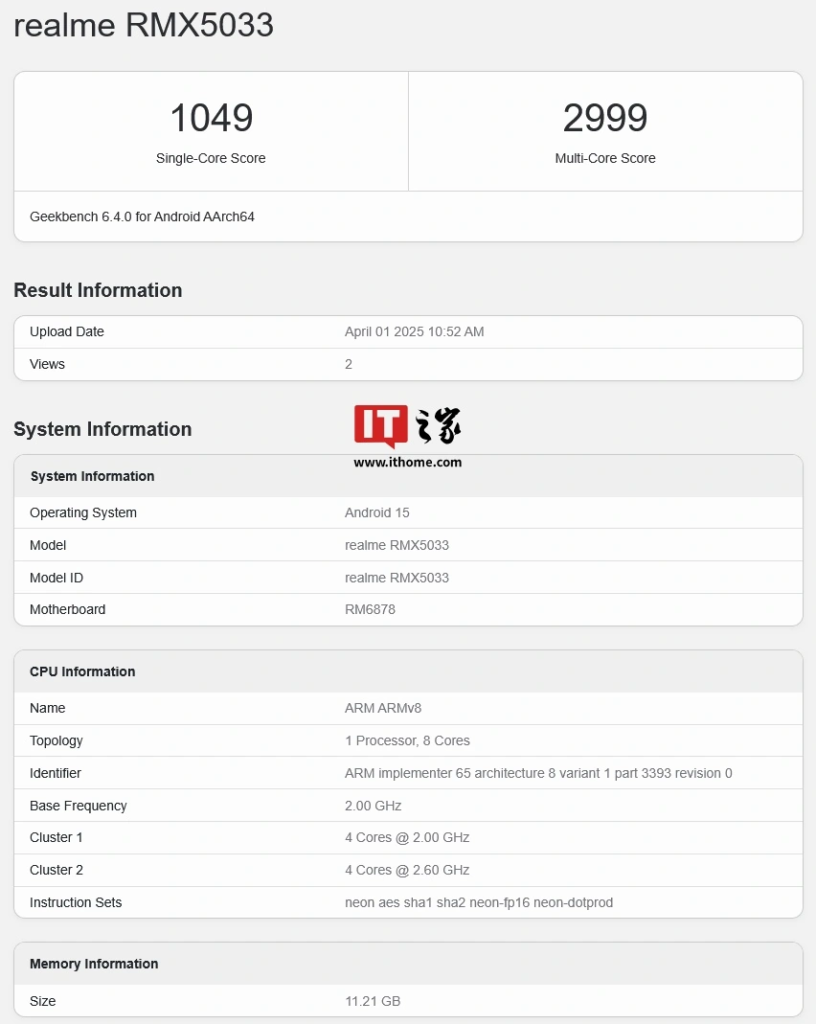Click the www.ithome.com watermark link

(407, 462)
